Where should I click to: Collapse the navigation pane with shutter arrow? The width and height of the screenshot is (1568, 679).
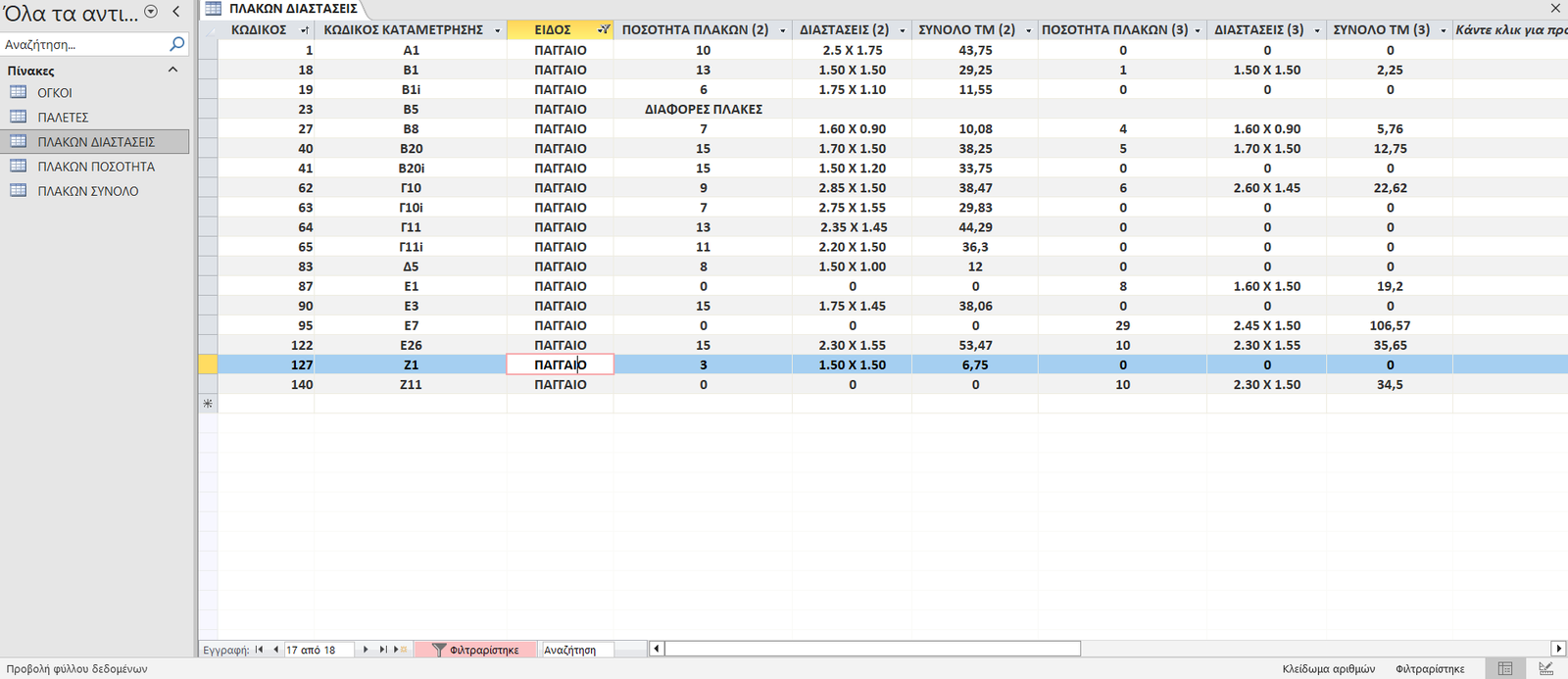click(x=176, y=12)
